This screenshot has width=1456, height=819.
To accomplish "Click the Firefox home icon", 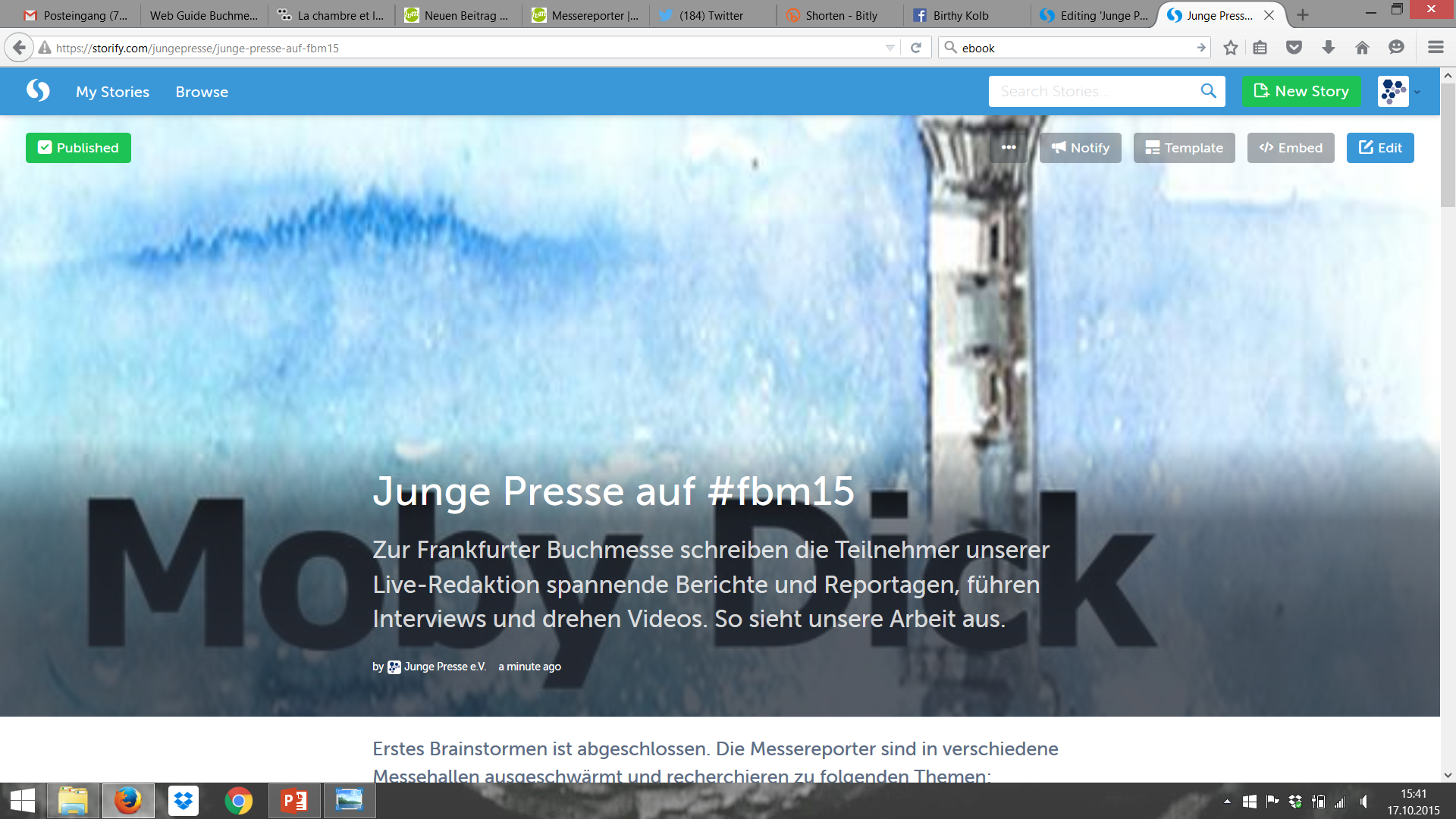I will pos(1362,48).
